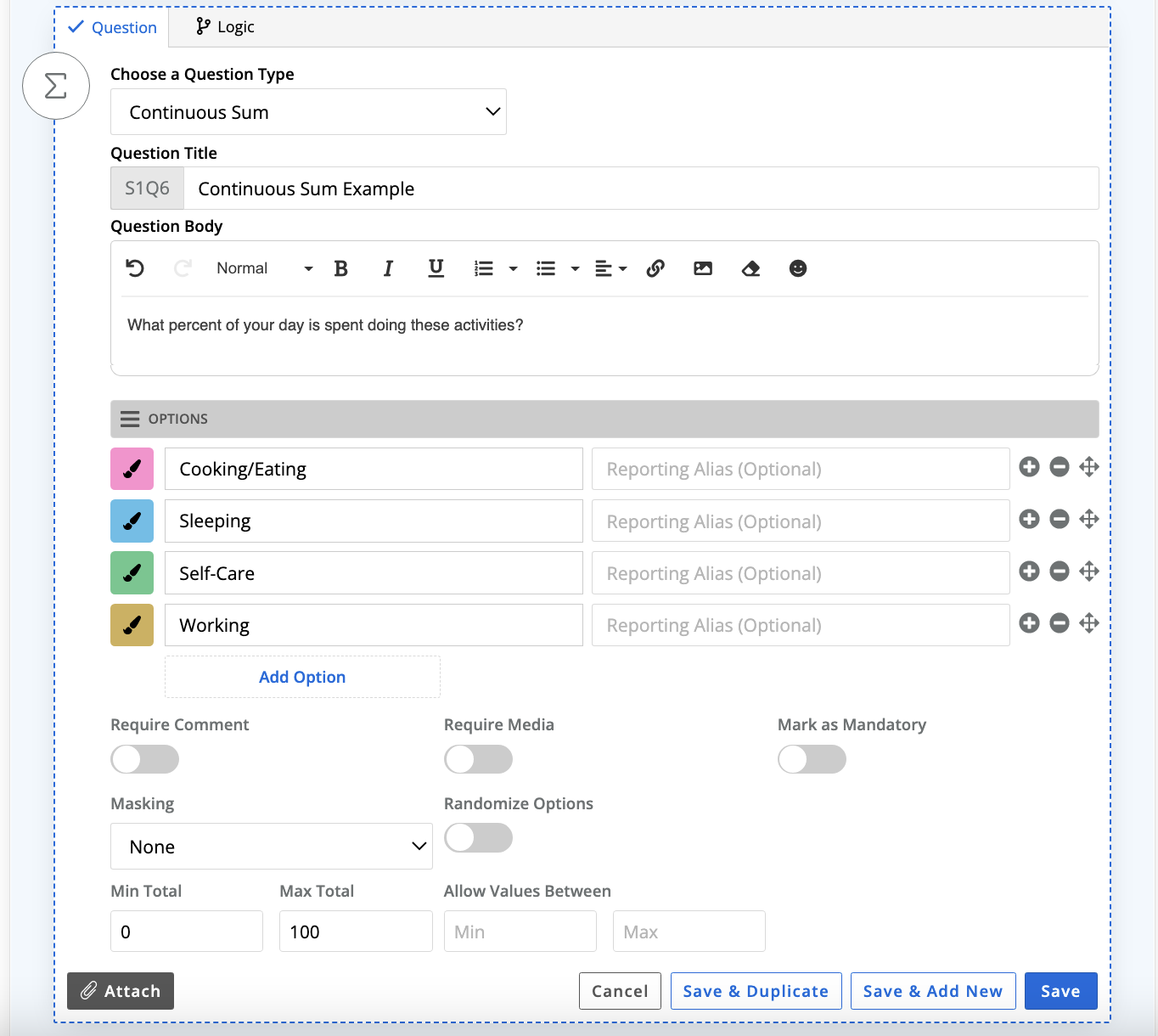Click the Working option text field
The image size is (1158, 1036).
point(374,625)
